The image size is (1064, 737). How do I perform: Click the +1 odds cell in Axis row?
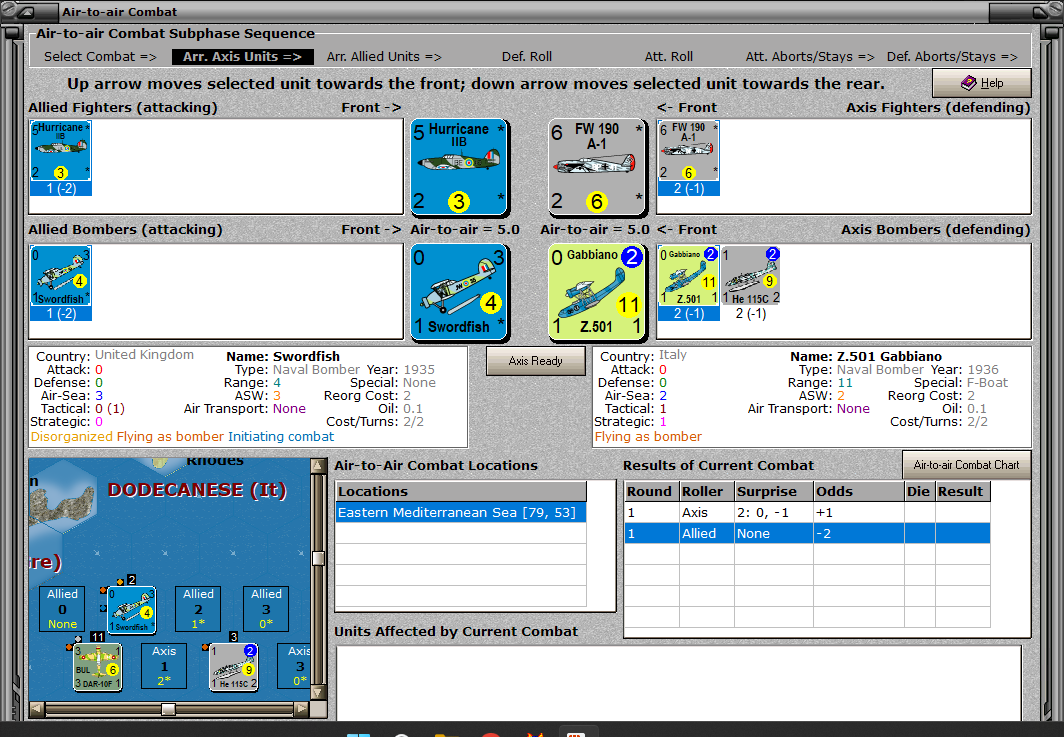[x=858, y=512]
